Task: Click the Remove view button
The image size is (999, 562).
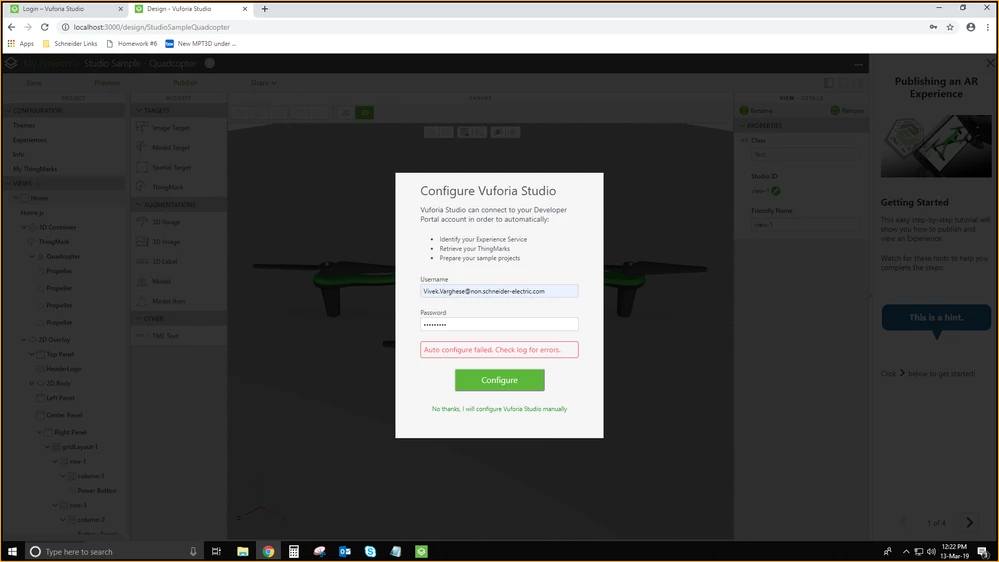Action: tap(847, 111)
